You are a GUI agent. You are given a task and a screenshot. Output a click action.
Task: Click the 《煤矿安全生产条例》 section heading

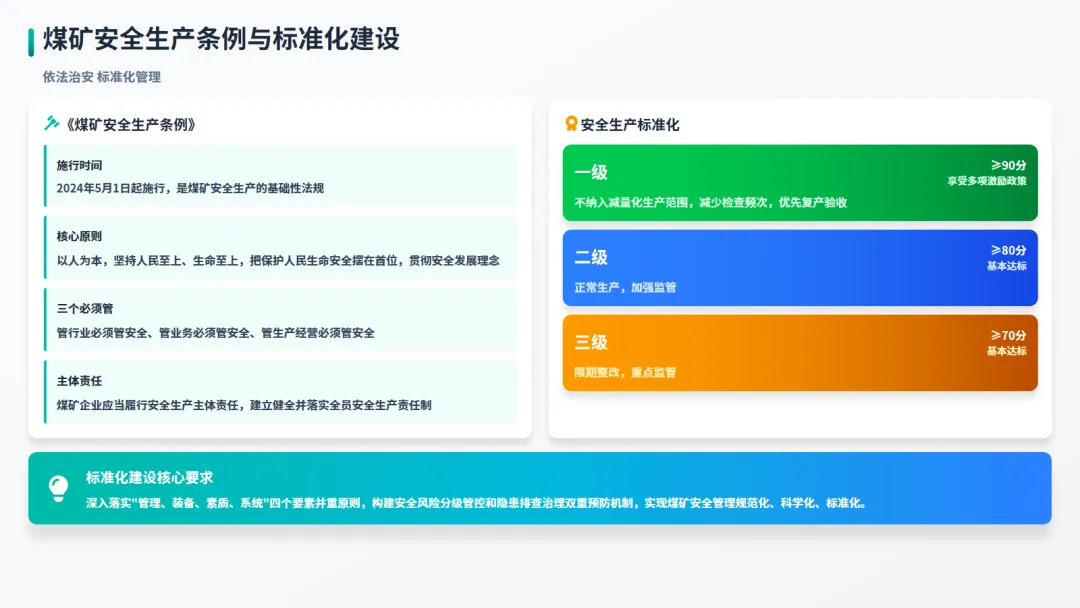coord(131,125)
